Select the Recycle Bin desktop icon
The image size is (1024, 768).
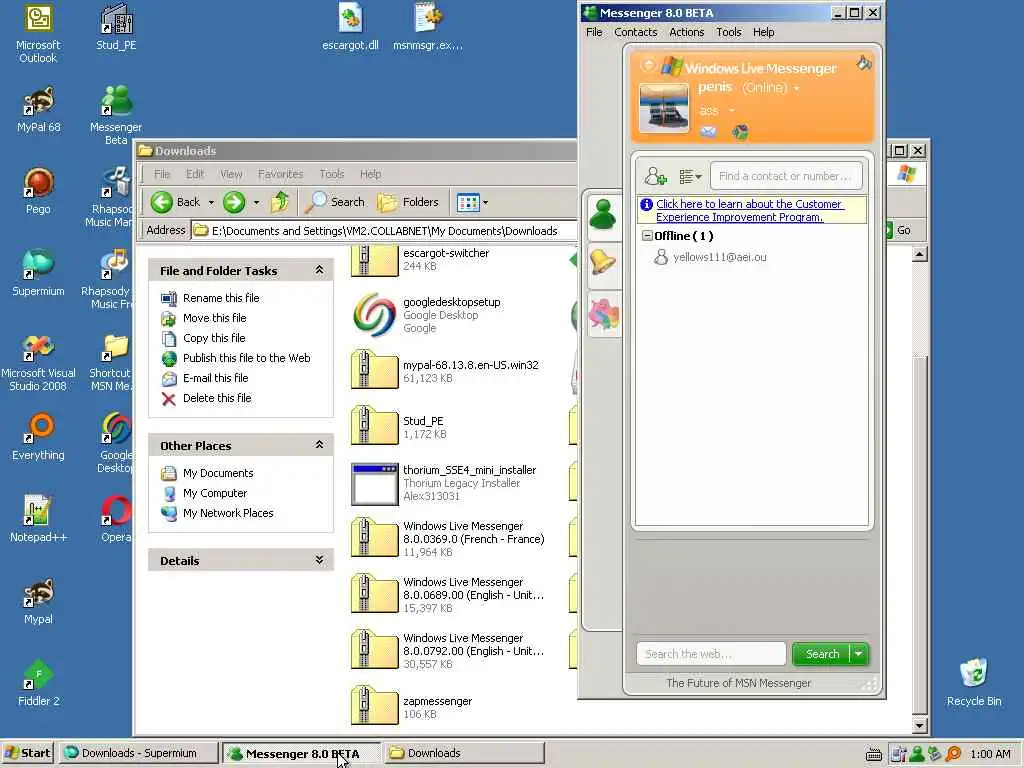[x=974, y=683]
